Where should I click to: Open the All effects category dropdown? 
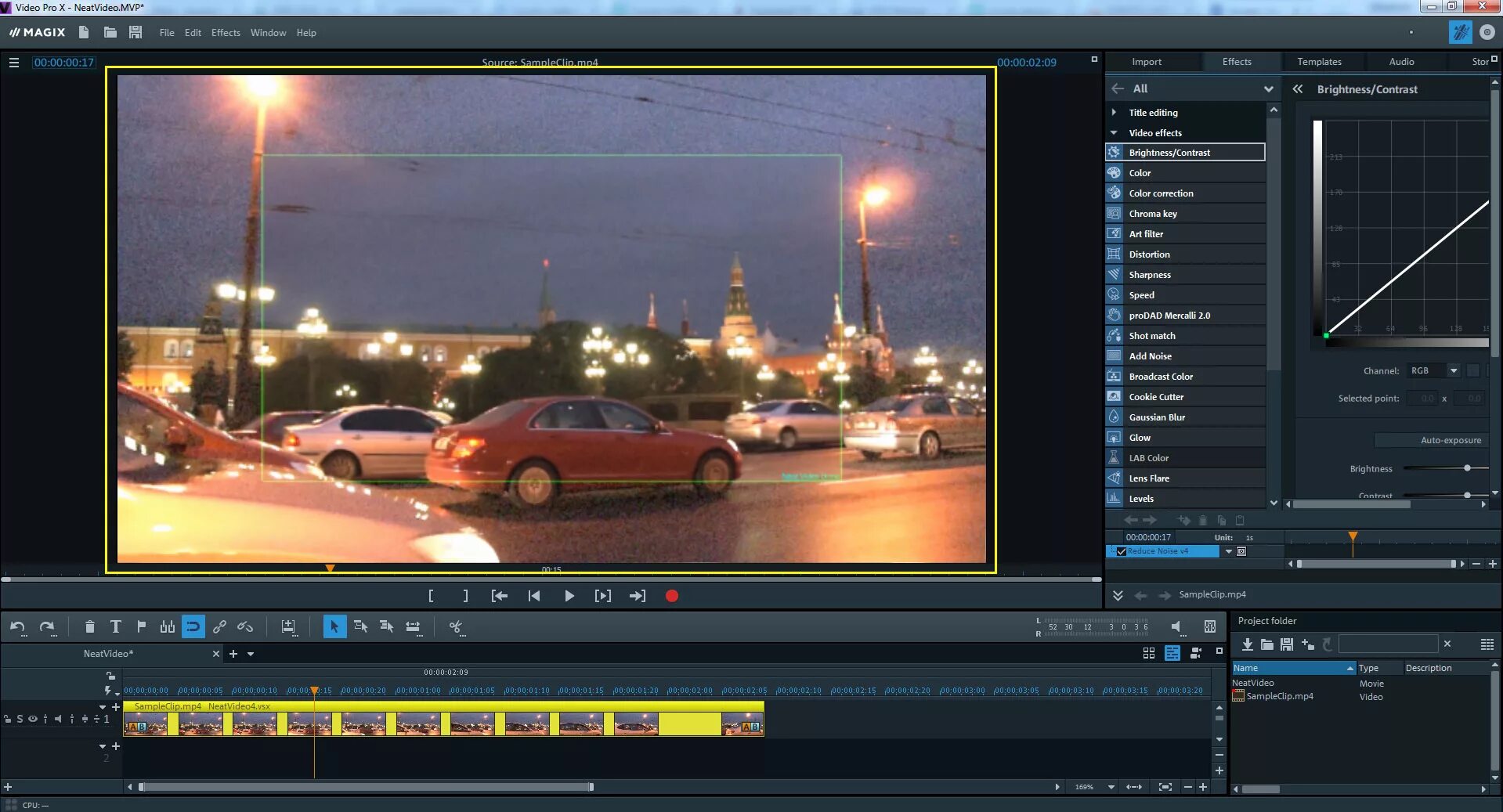click(x=1268, y=89)
